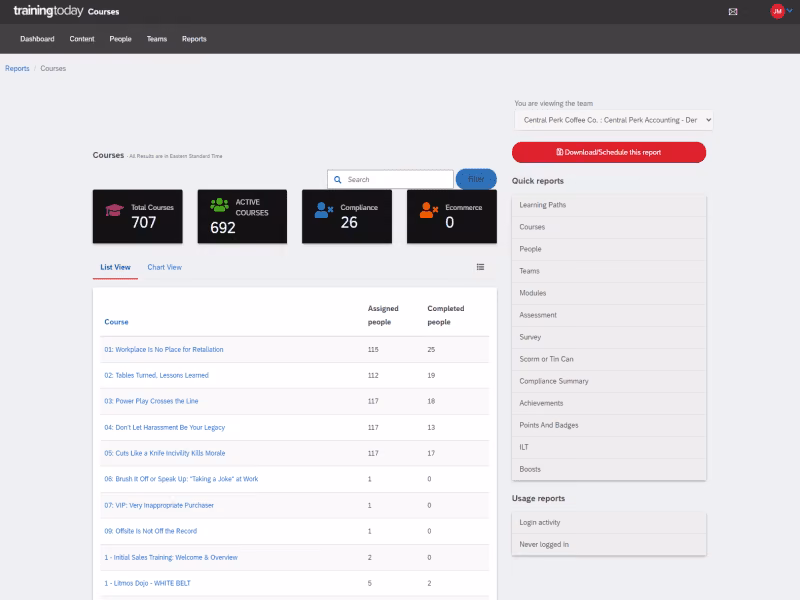Click the Compliance 26 card
800x600 pixels.
(347, 216)
